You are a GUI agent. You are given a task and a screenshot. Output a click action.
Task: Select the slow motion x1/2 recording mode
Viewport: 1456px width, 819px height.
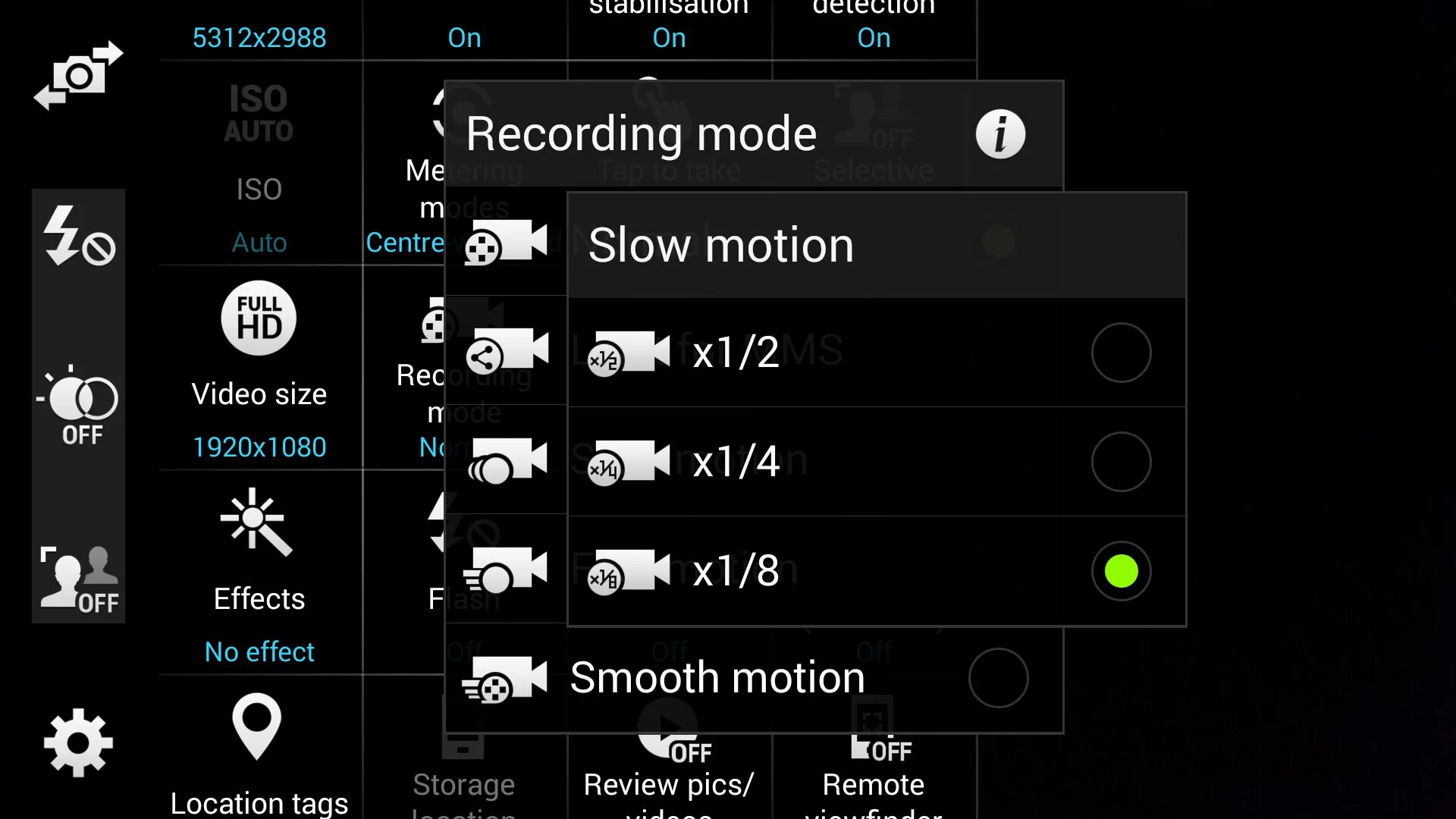1120,353
